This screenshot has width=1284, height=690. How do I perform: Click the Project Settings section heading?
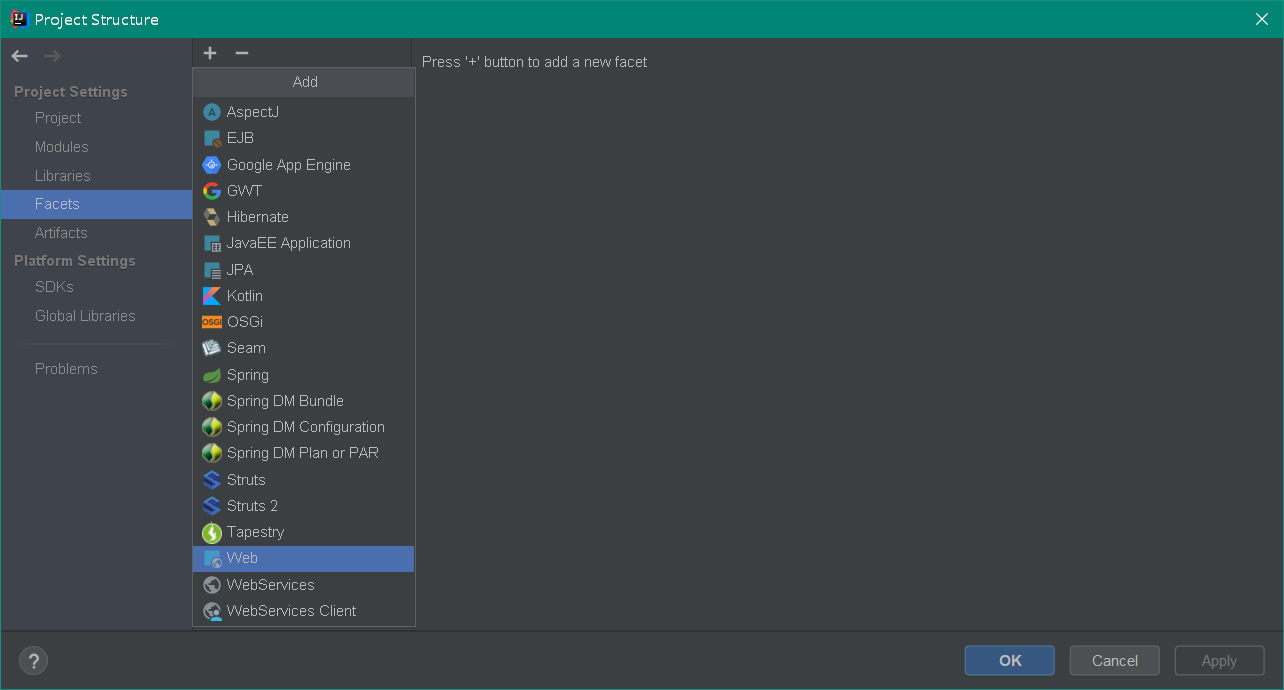point(71,92)
